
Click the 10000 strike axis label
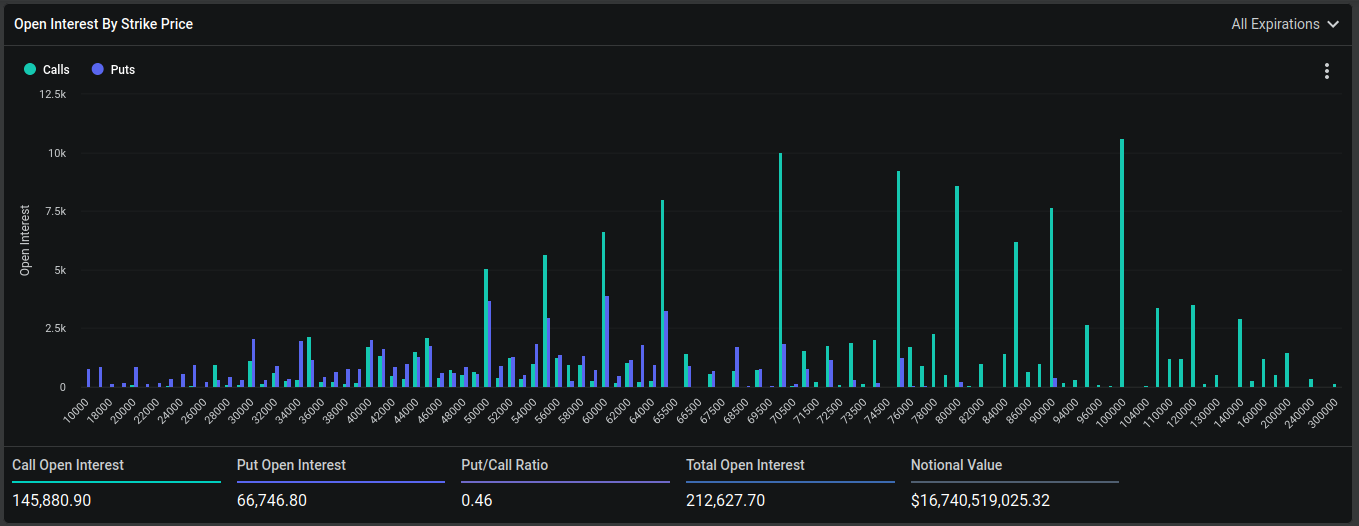point(76,409)
